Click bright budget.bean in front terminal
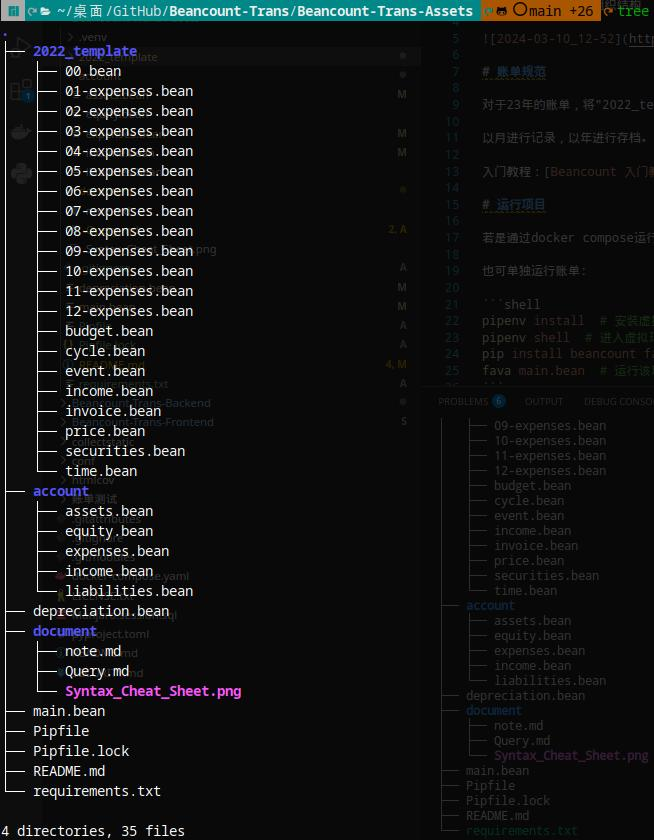 click(x=109, y=331)
